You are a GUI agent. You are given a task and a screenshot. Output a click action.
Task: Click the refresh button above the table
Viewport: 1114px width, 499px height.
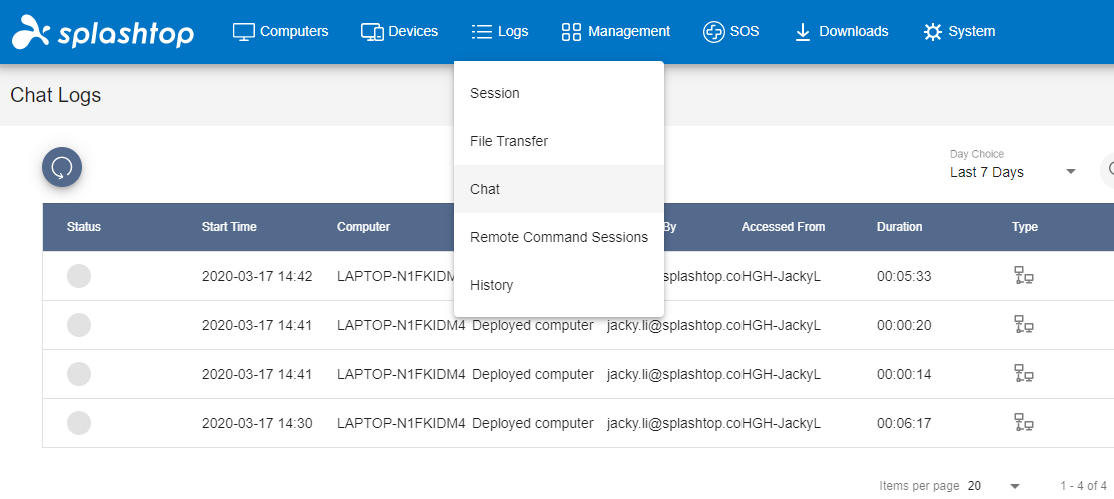pos(62,168)
